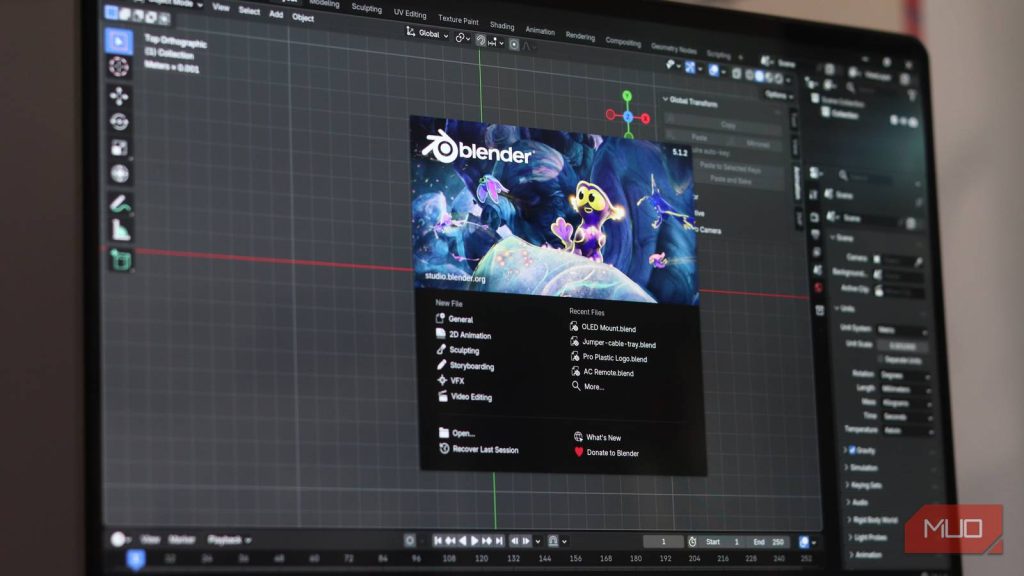Click the End frame field showing 250
The width and height of the screenshot is (1024, 576).
(x=768, y=542)
